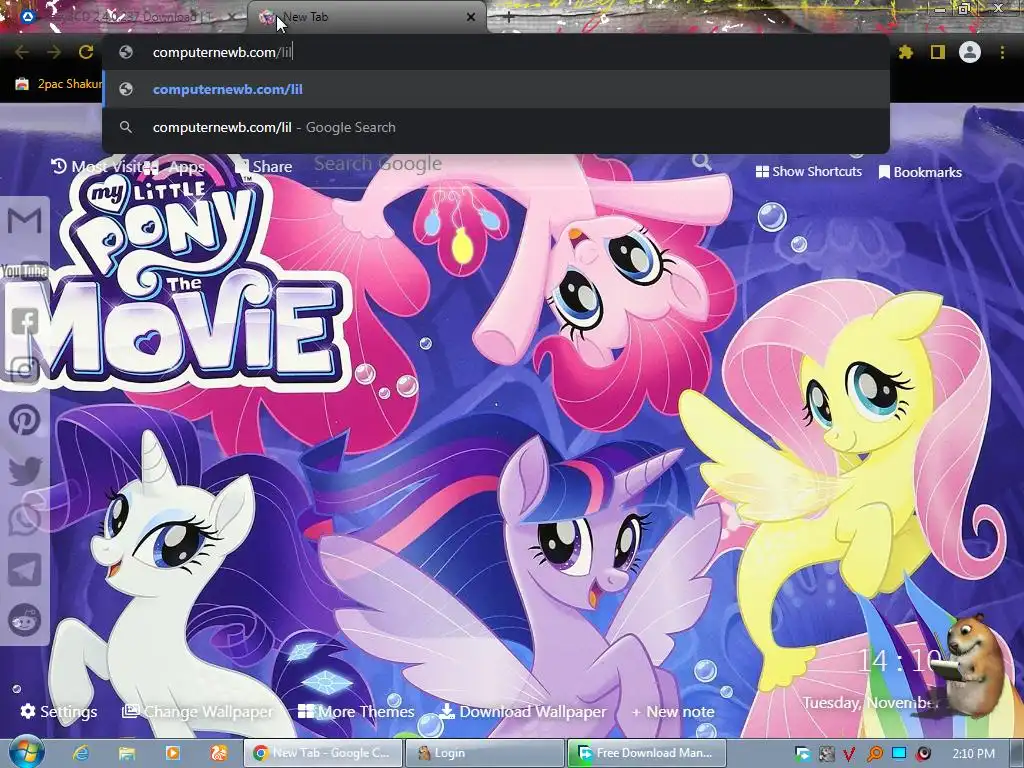Open Facebook shortcut in the sidebar
The width and height of the screenshot is (1024, 768).
(25, 321)
